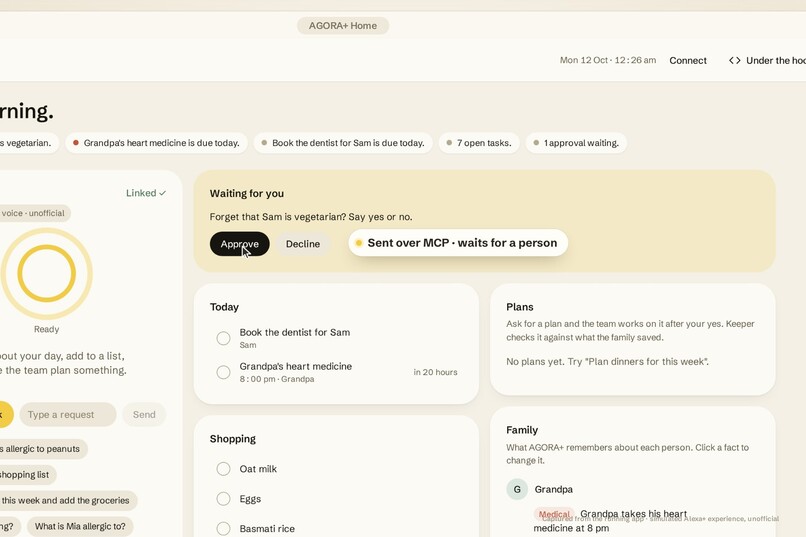
Task: Click the 'voice · unofficial' badge
Action: (x=34, y=213)
